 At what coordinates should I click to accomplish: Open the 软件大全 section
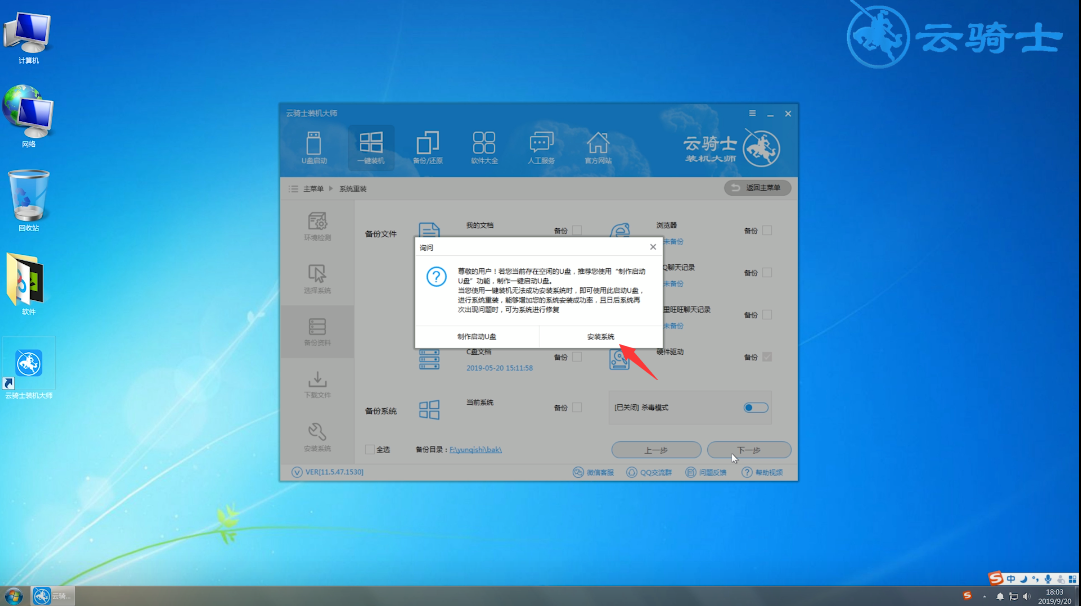(x=484, y=148)
